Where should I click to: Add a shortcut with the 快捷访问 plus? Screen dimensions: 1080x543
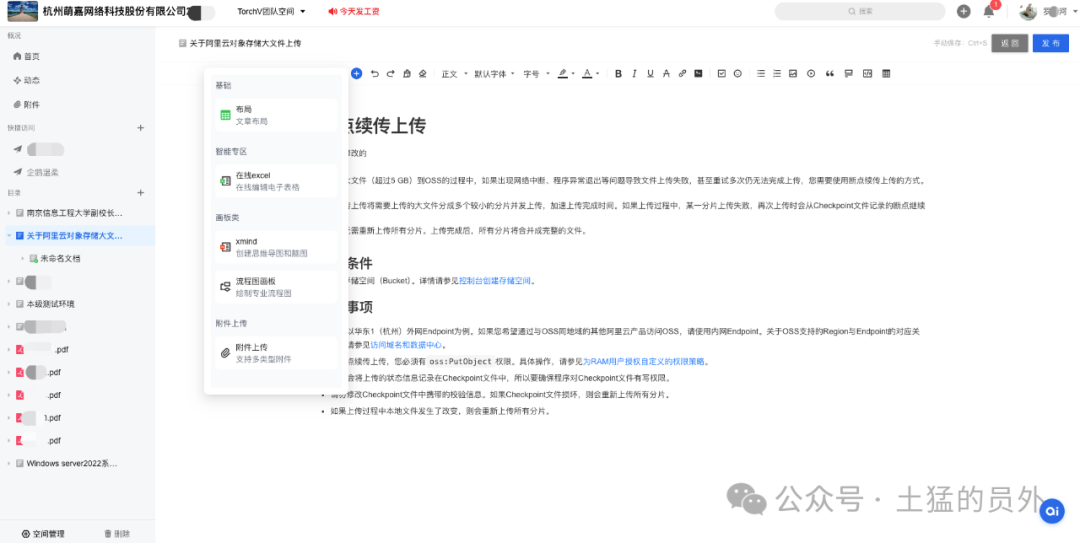click(141, 127)
